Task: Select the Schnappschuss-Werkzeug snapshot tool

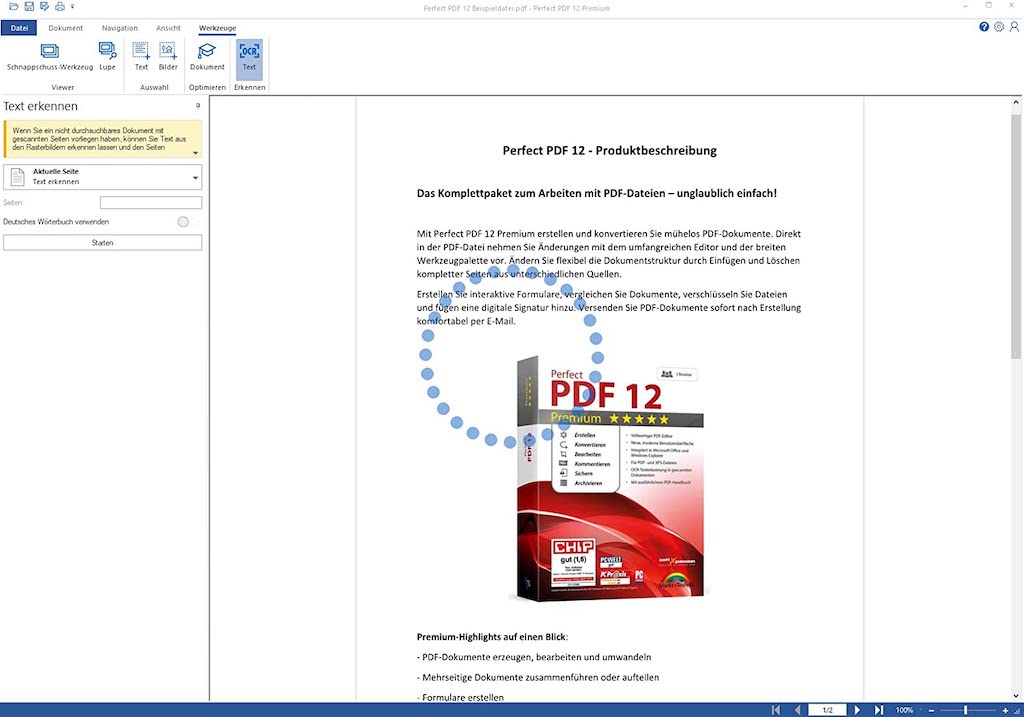Action: pos(49,56)
